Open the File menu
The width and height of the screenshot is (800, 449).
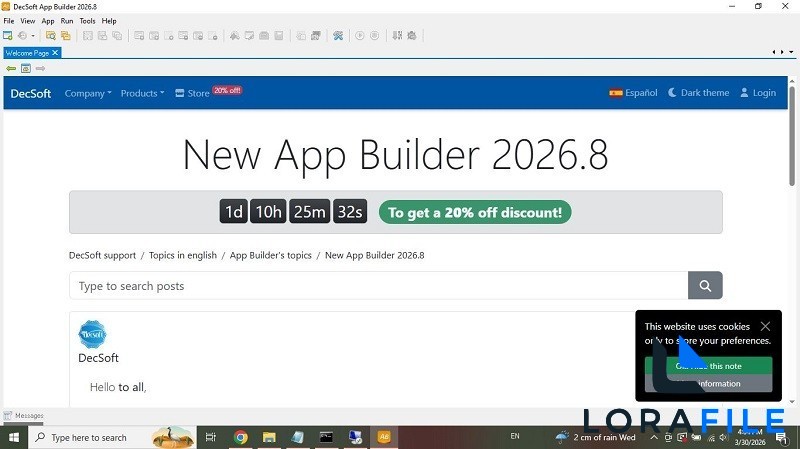coord(9,21)
